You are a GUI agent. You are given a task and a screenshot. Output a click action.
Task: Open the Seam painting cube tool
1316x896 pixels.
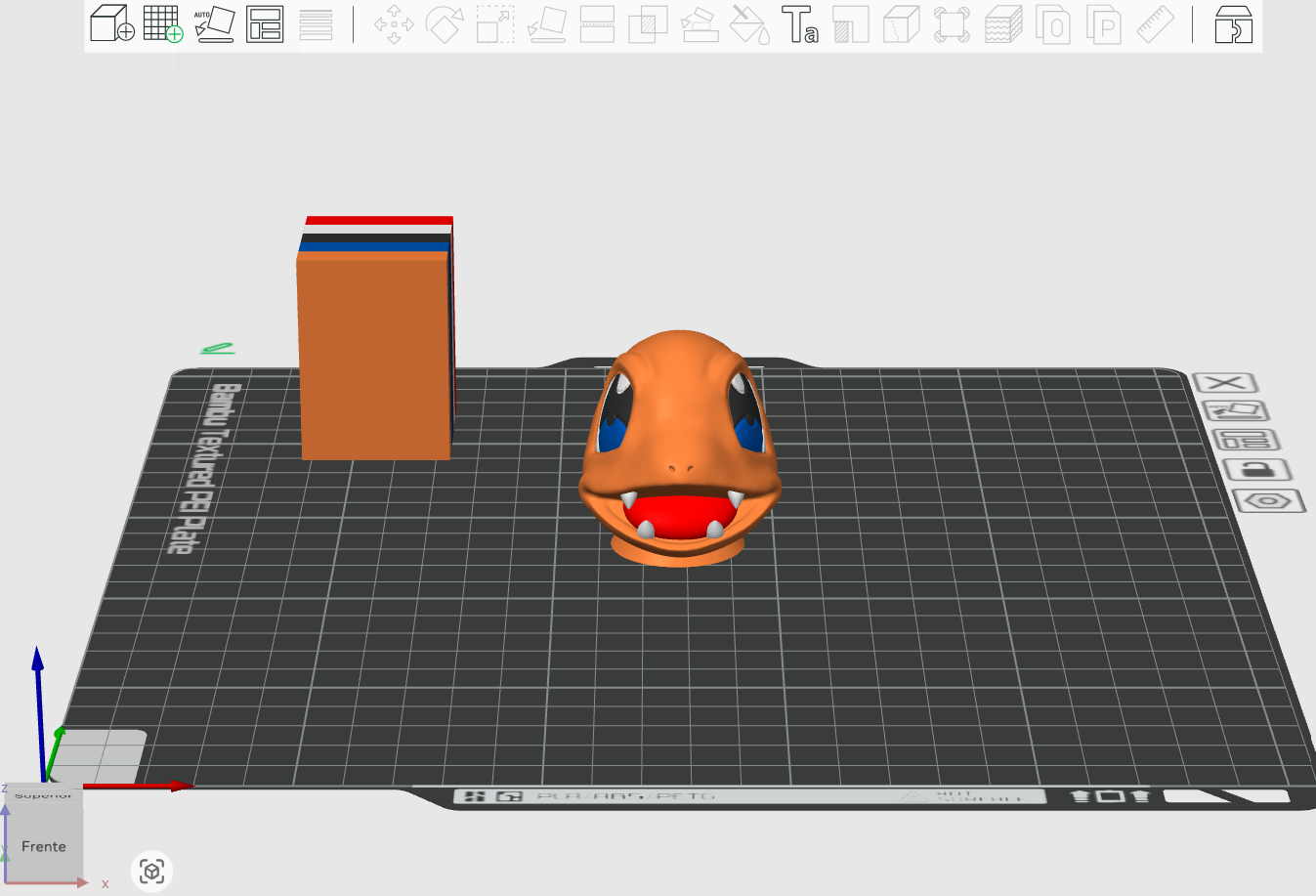(x=901, y=23)
